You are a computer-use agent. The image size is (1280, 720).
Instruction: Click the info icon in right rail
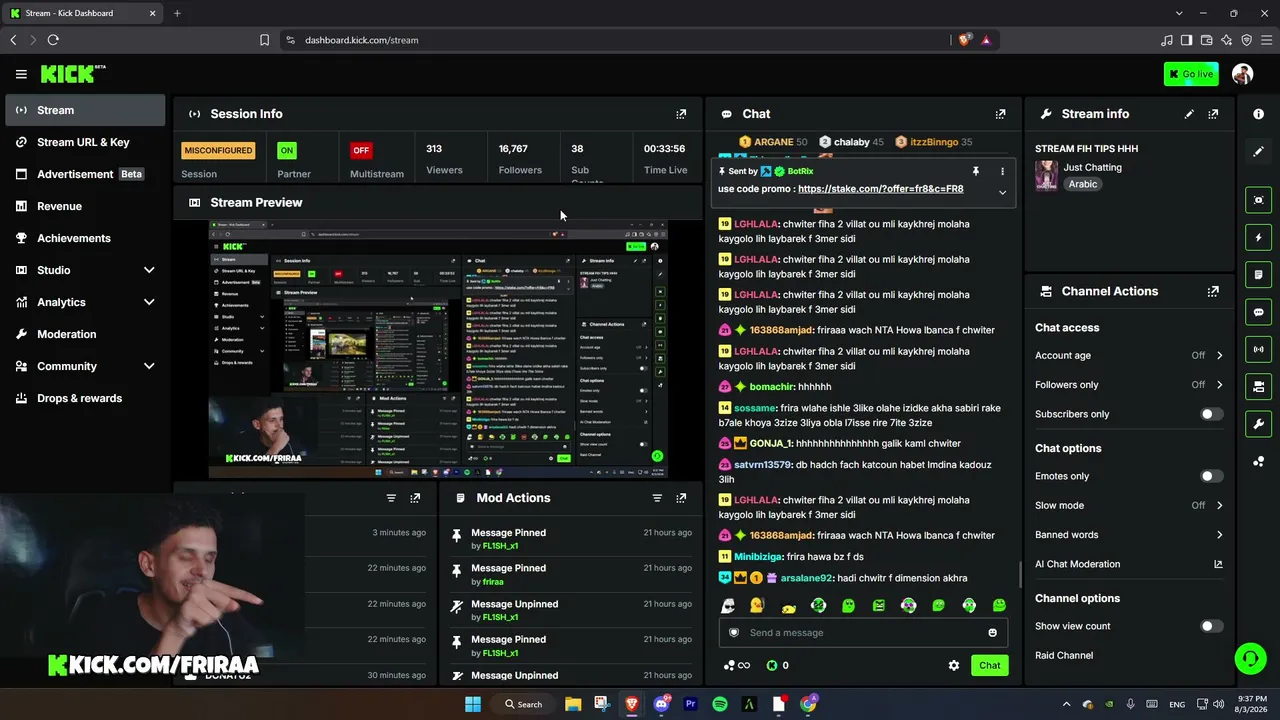click(1258, 114)
